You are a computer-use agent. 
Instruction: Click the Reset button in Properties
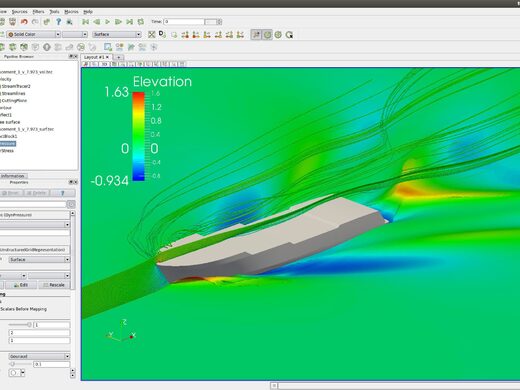[x=11, y=193]
